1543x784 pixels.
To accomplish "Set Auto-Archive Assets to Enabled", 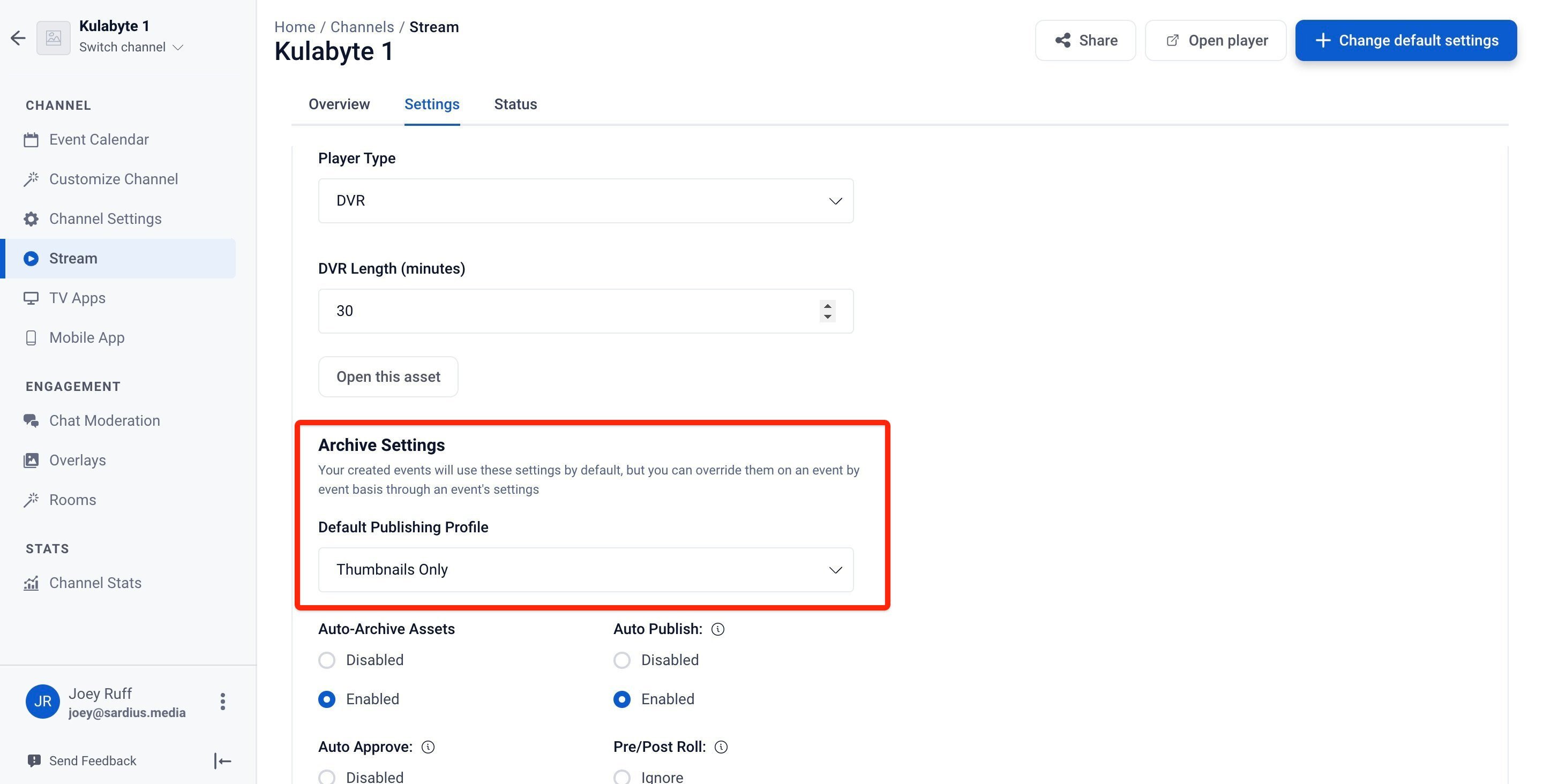I will (326, 699).
